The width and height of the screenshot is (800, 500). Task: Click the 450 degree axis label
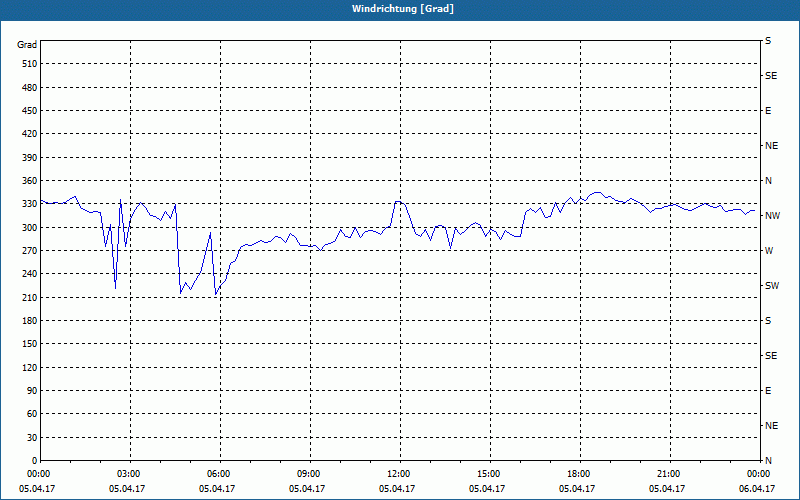tap(30, 111)
